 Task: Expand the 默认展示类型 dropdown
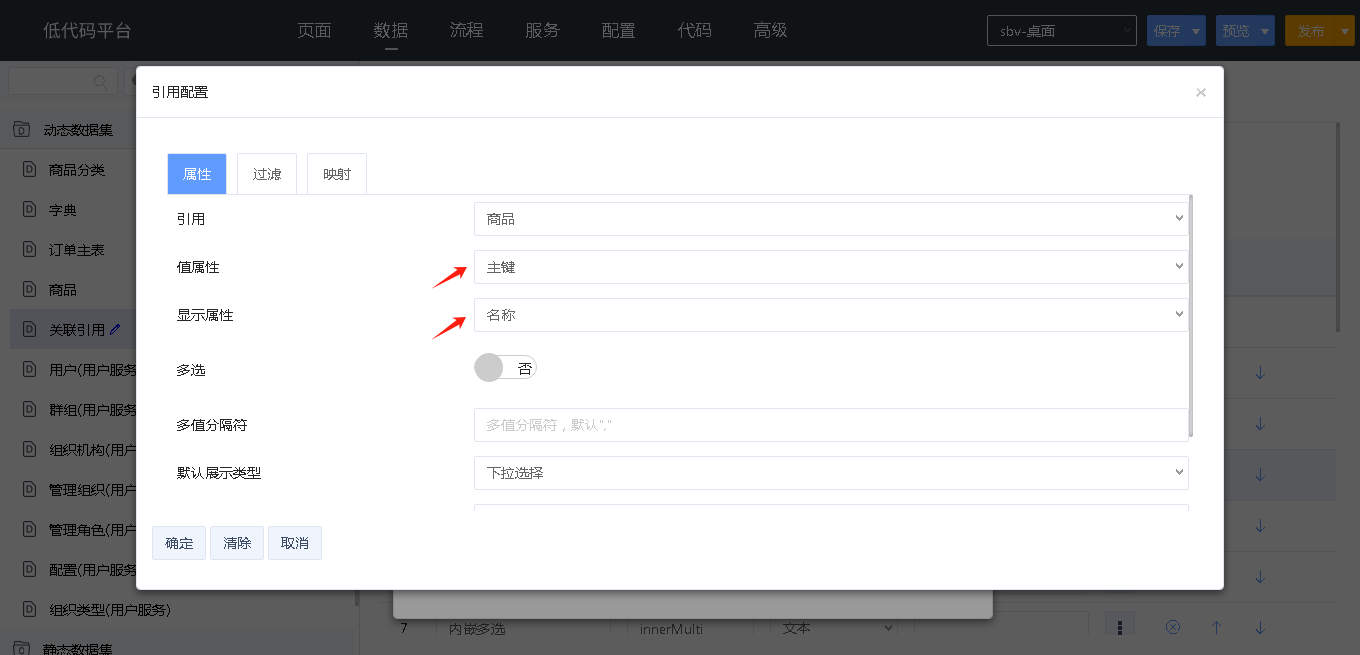[830, 473]
